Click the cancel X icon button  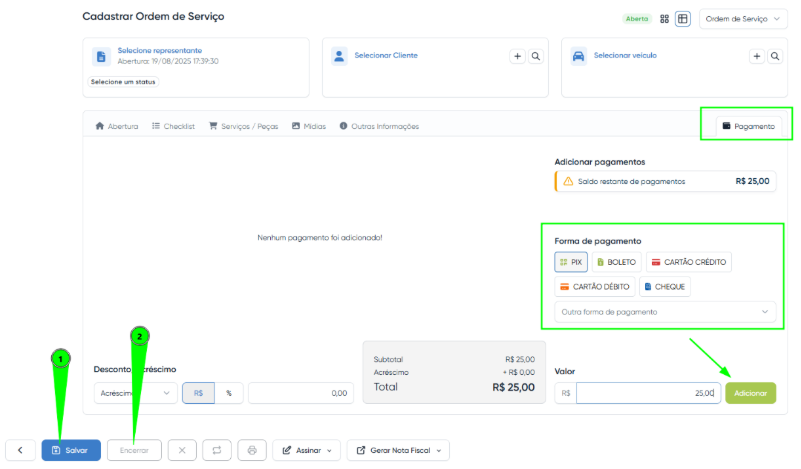[182, 450]
